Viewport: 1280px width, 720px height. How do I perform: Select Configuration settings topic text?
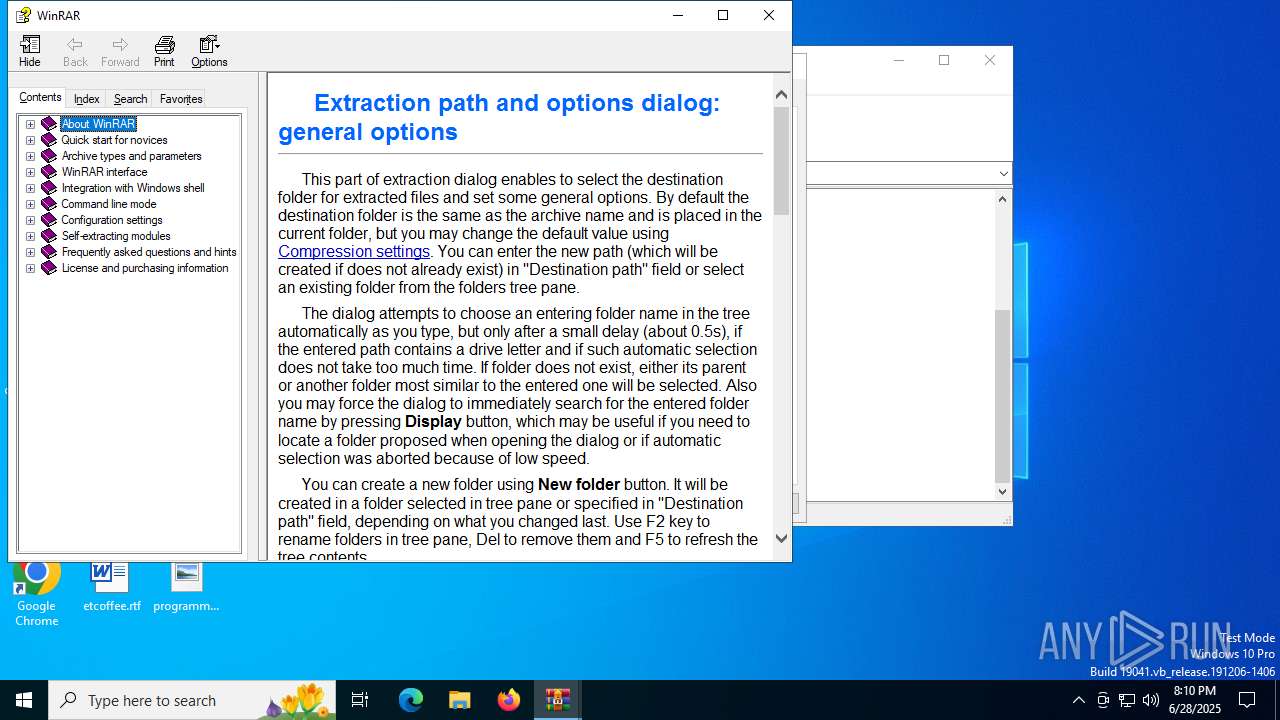[x=112, y=220]
